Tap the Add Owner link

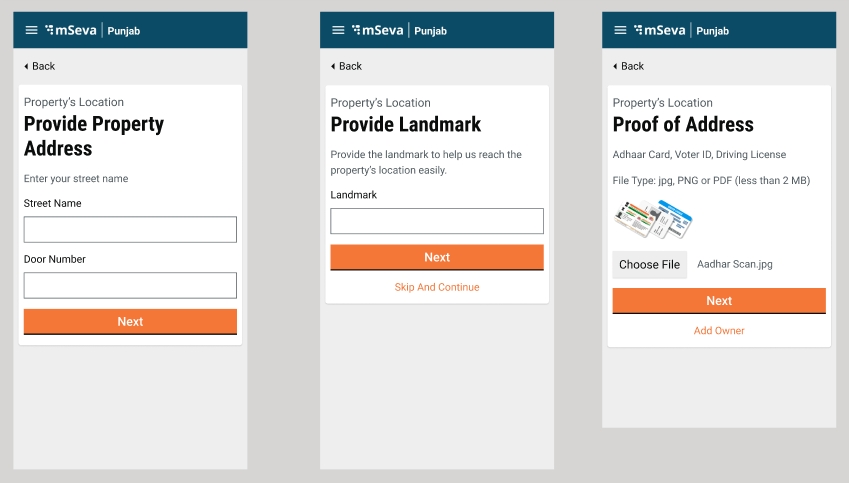[719, 331]
